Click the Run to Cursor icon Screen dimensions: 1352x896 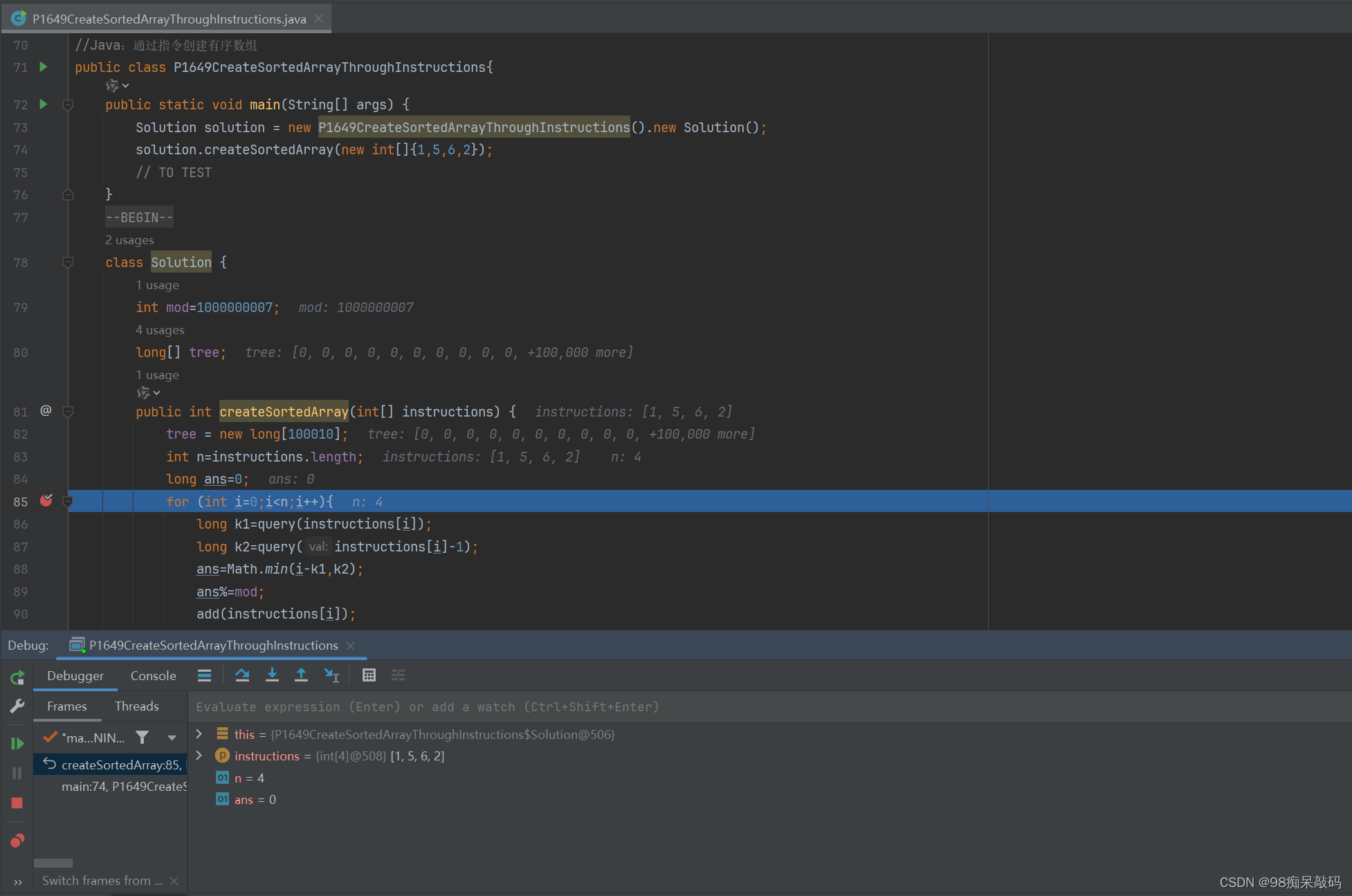[331, 675]
